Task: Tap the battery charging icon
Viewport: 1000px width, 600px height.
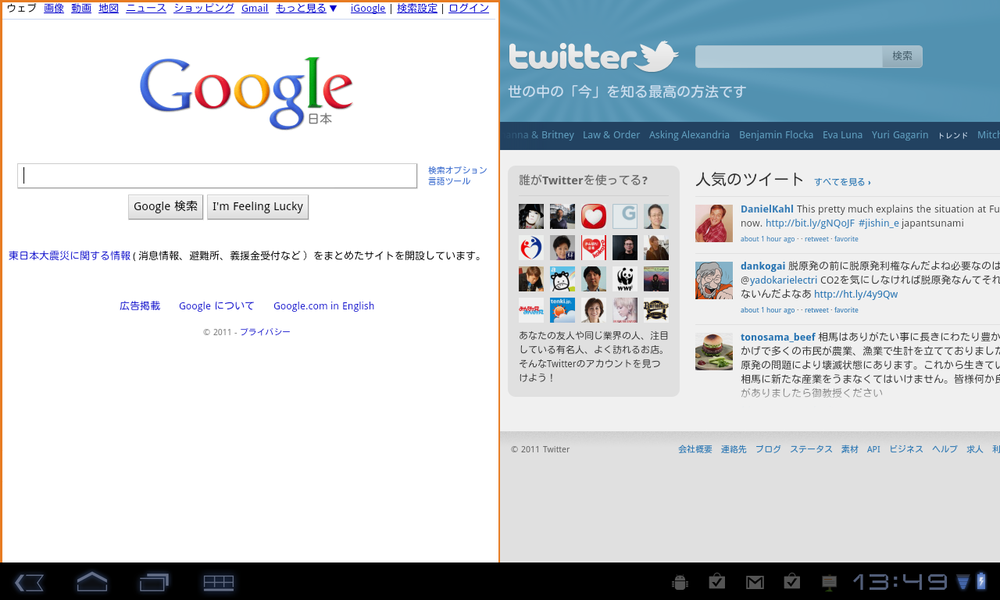Action: [x=981, y=582]
